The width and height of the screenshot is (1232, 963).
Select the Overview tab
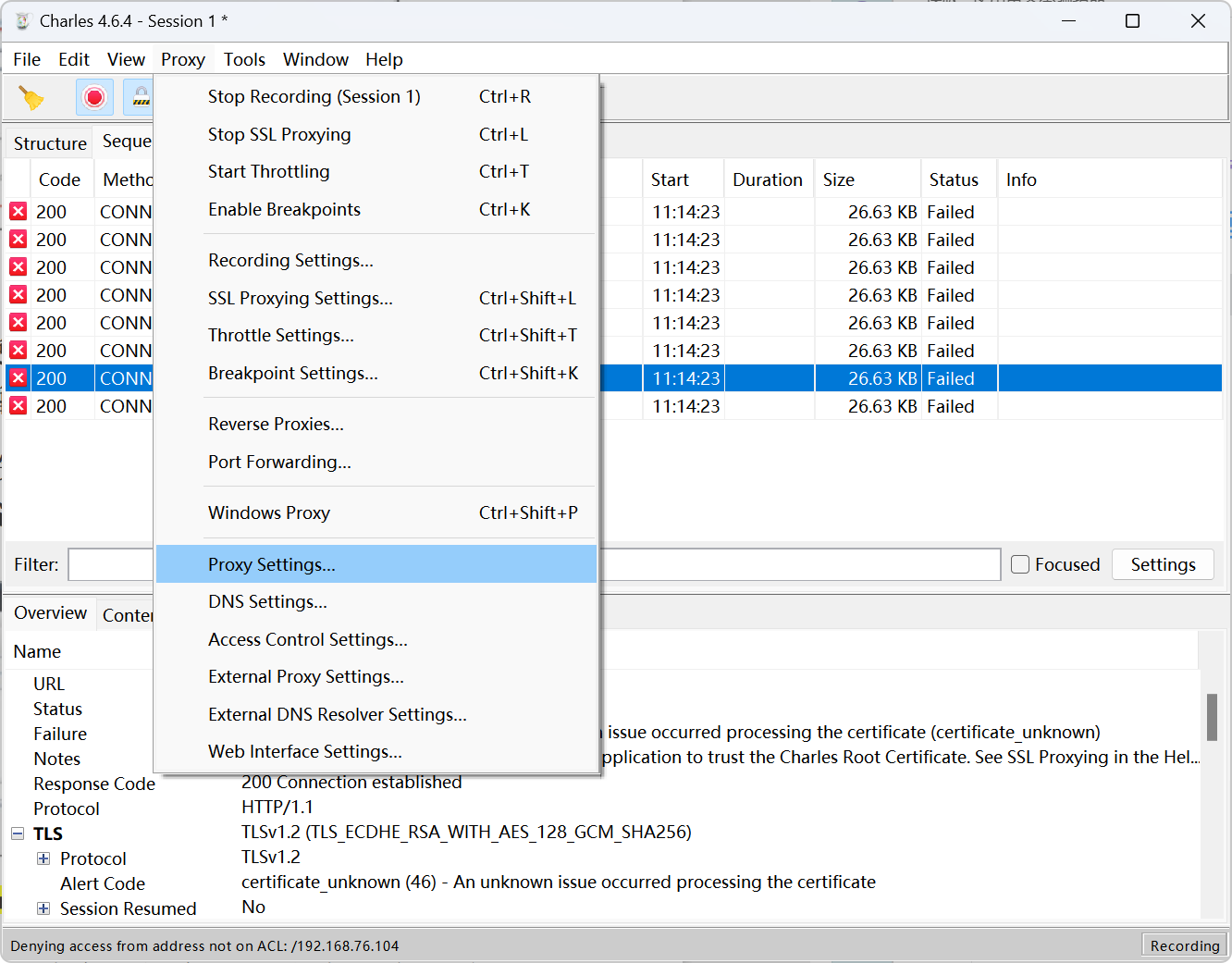coord(50,613)
